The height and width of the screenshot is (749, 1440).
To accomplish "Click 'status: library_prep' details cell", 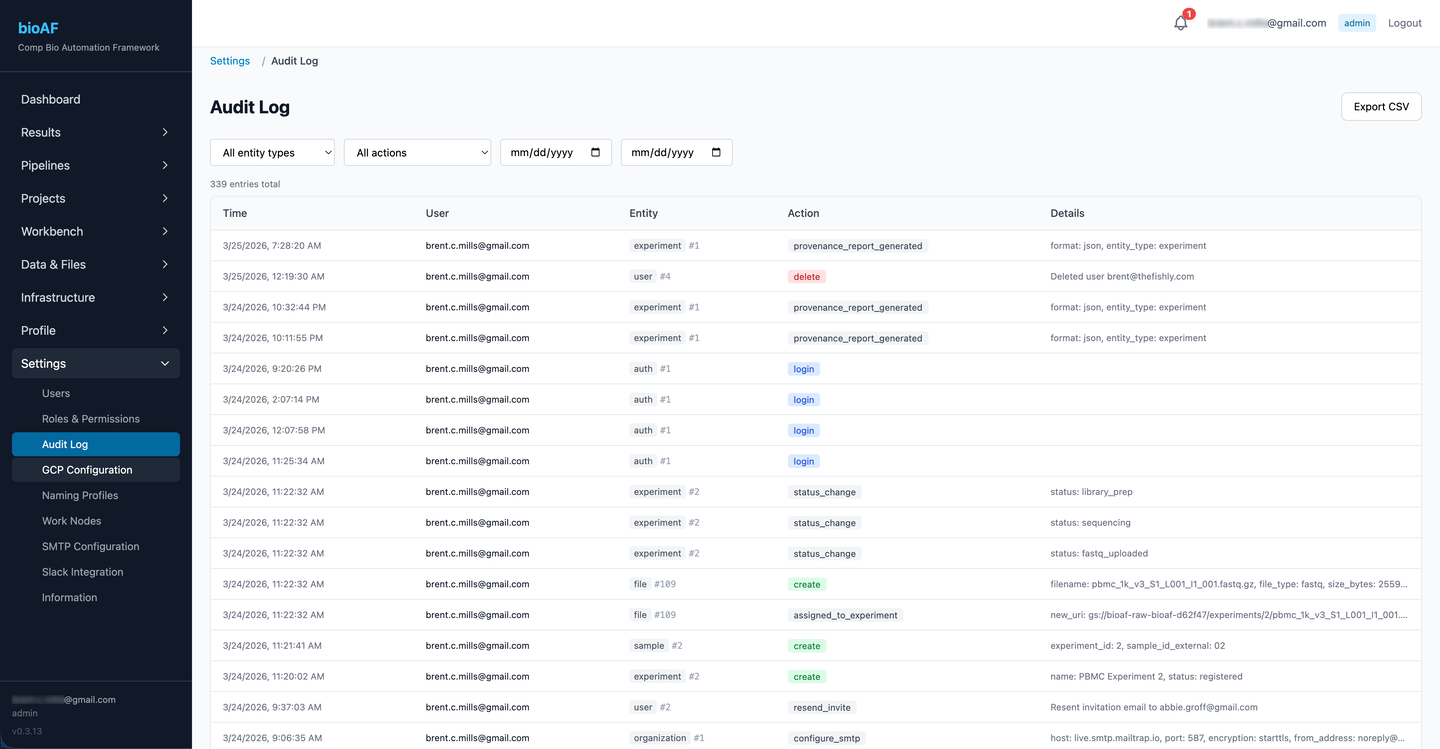I will point(1091,492).
